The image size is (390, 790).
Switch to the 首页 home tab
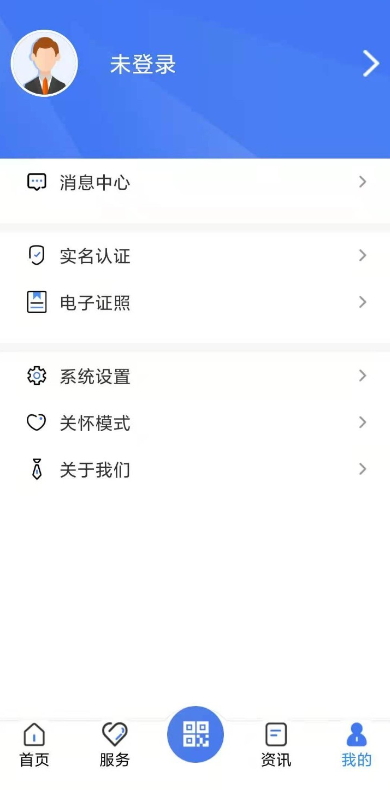click(x=34, y=745)
